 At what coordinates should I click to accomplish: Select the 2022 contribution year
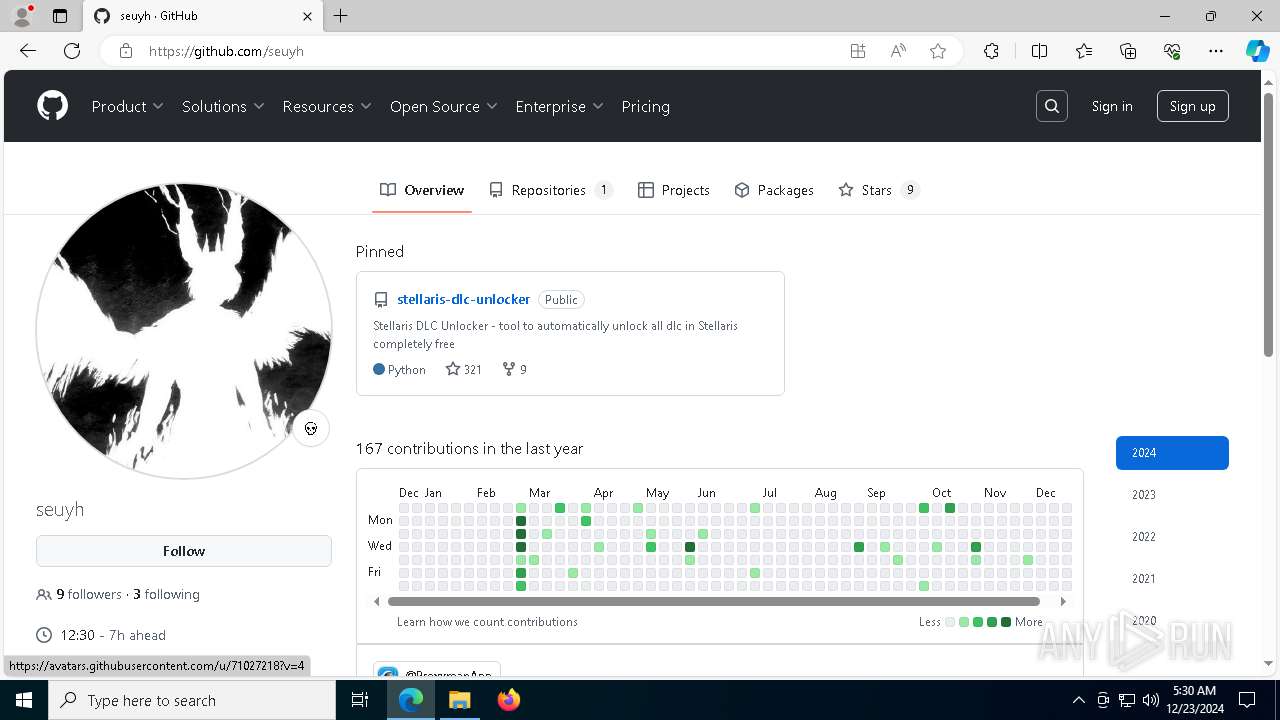[1172, 537]
